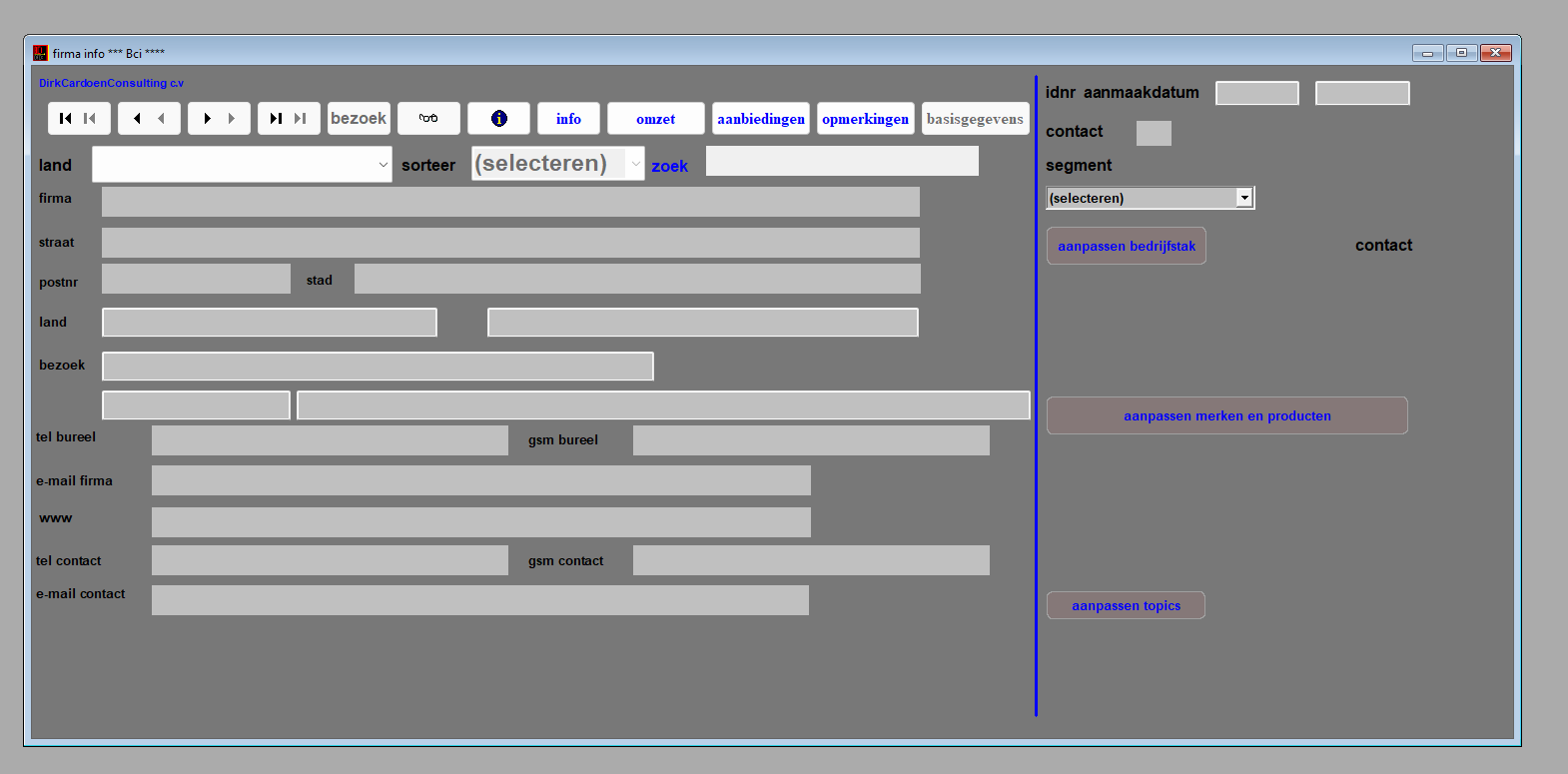The height and width of the screenshot is (774, 1568).
Task: Click aanpassen bedrijfstak button
Action: 1126,246
